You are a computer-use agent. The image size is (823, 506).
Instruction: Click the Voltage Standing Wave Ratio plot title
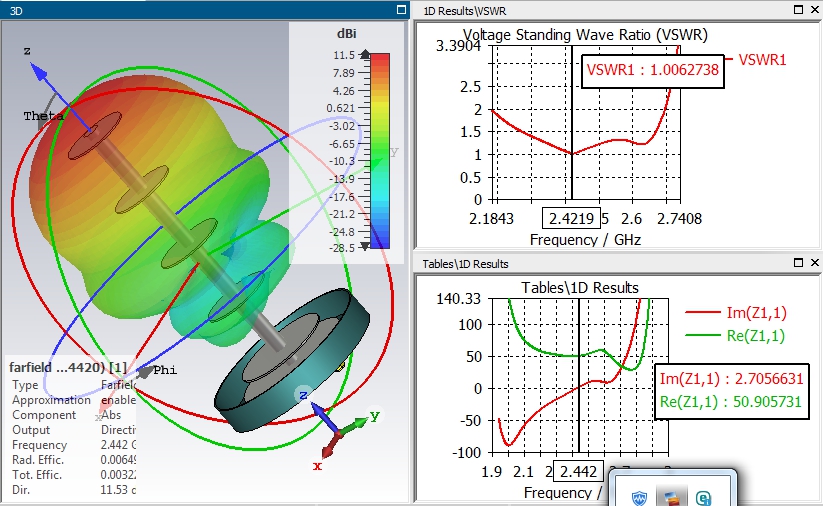coord(585,35)
